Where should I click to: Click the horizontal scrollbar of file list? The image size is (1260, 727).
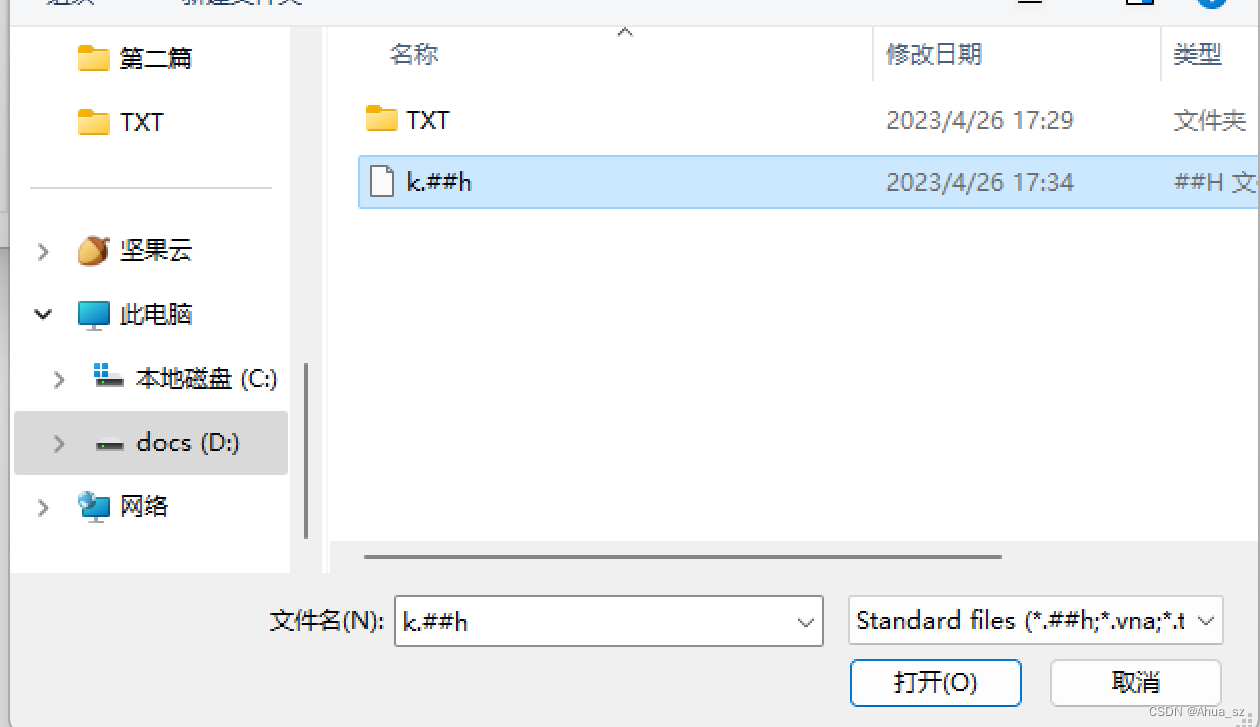[x=683, y=556]
